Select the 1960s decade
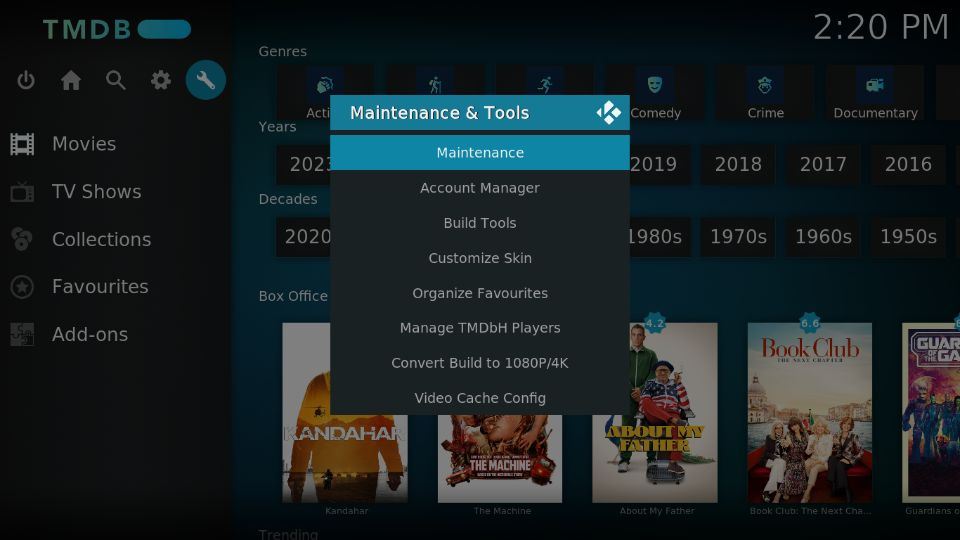 pos(823,236)
